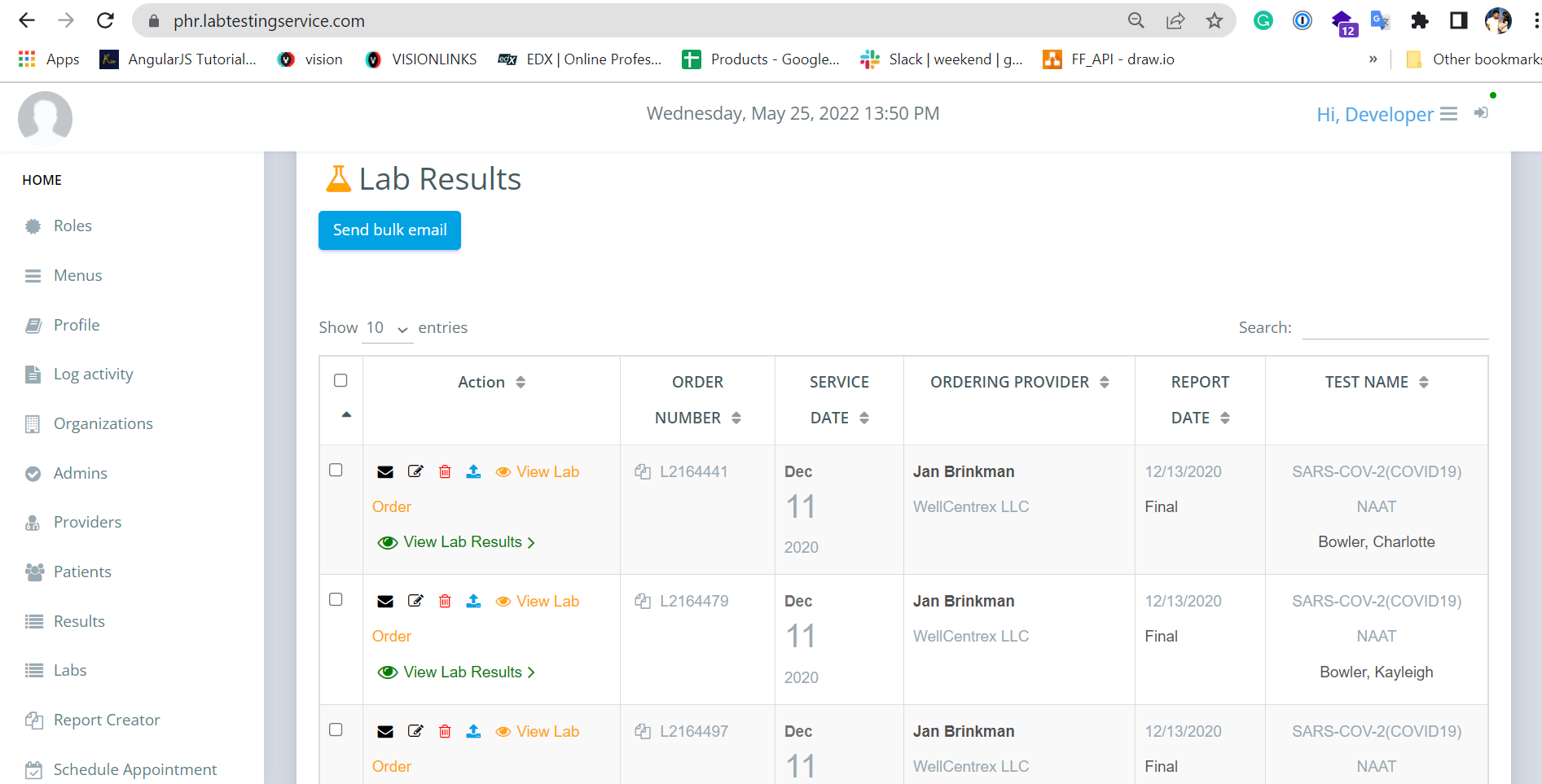
Task: Click the upload icon in row L2164479
Action: click(473, 601)
